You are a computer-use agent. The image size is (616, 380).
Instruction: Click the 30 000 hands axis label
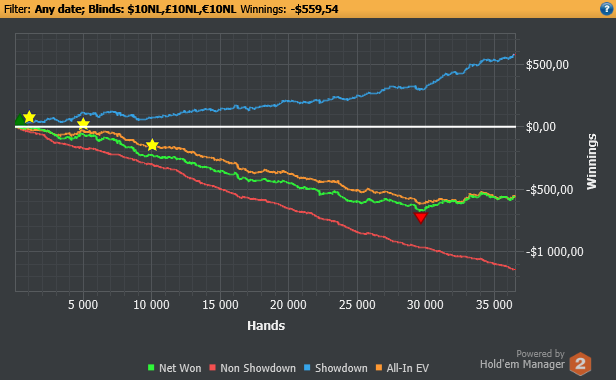coord(425,305)
